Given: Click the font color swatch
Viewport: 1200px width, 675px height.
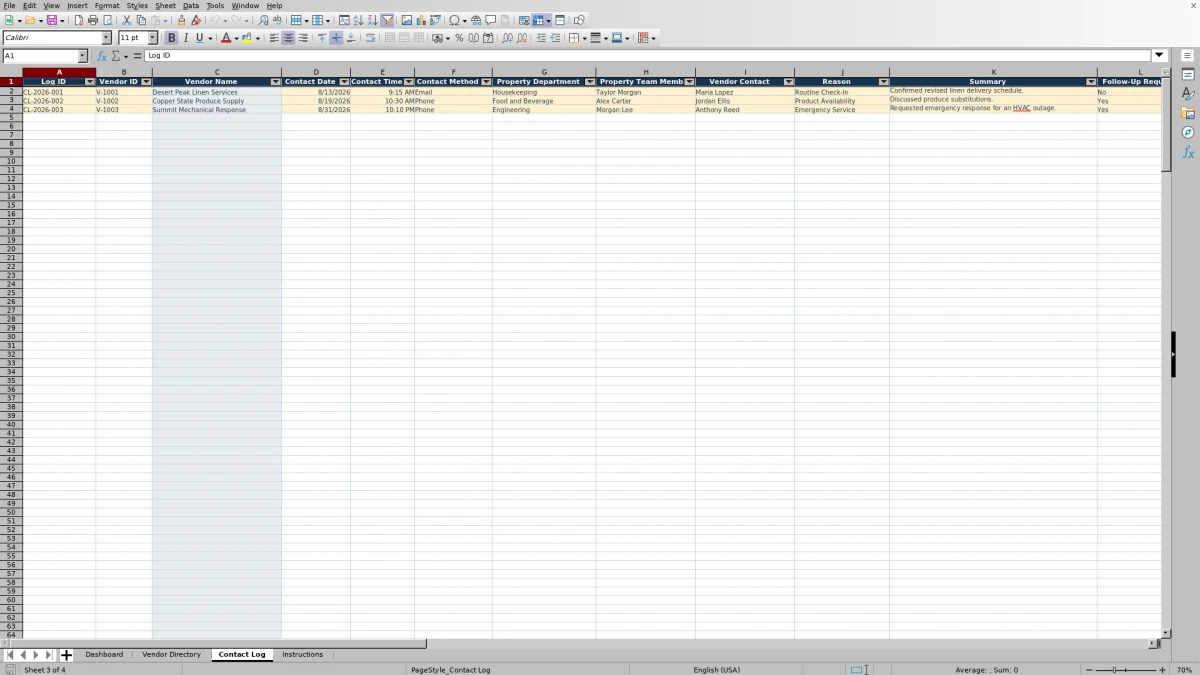Looking at the screenshot, I should pyautogui.click(x=226, y=38).
